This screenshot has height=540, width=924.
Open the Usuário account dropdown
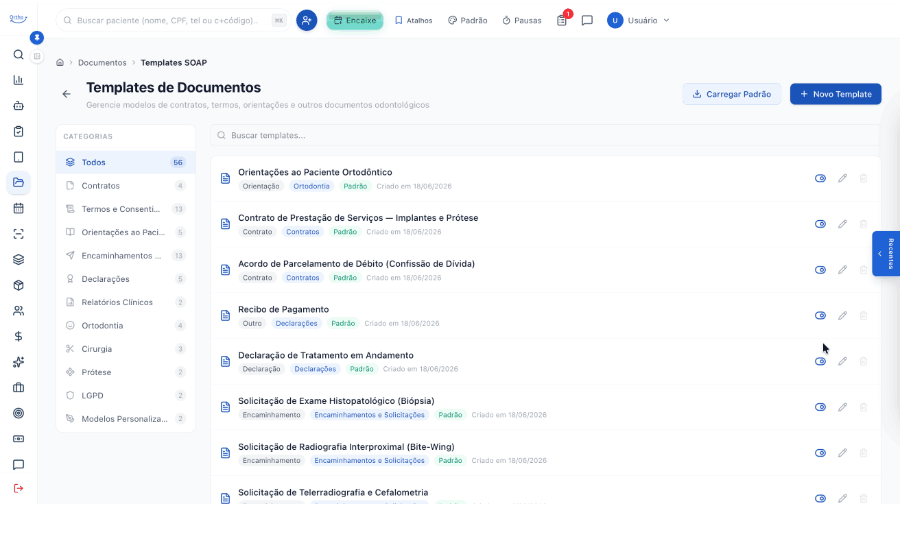[x=639, y=20]
